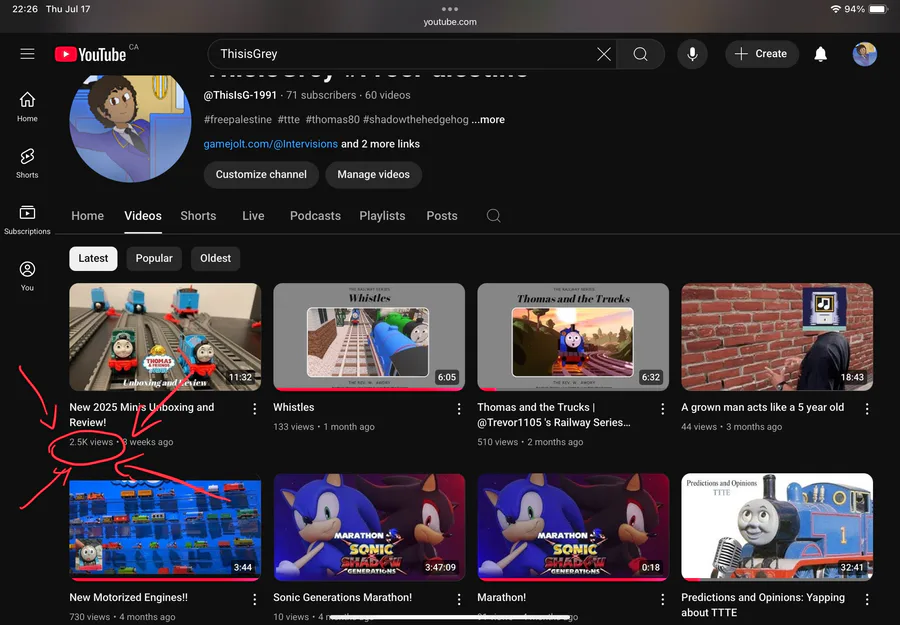The width and height of the screenshot is (900, 625).
Task: Play the brick wall 18:43 thumbnail
Action: (777, 337)
